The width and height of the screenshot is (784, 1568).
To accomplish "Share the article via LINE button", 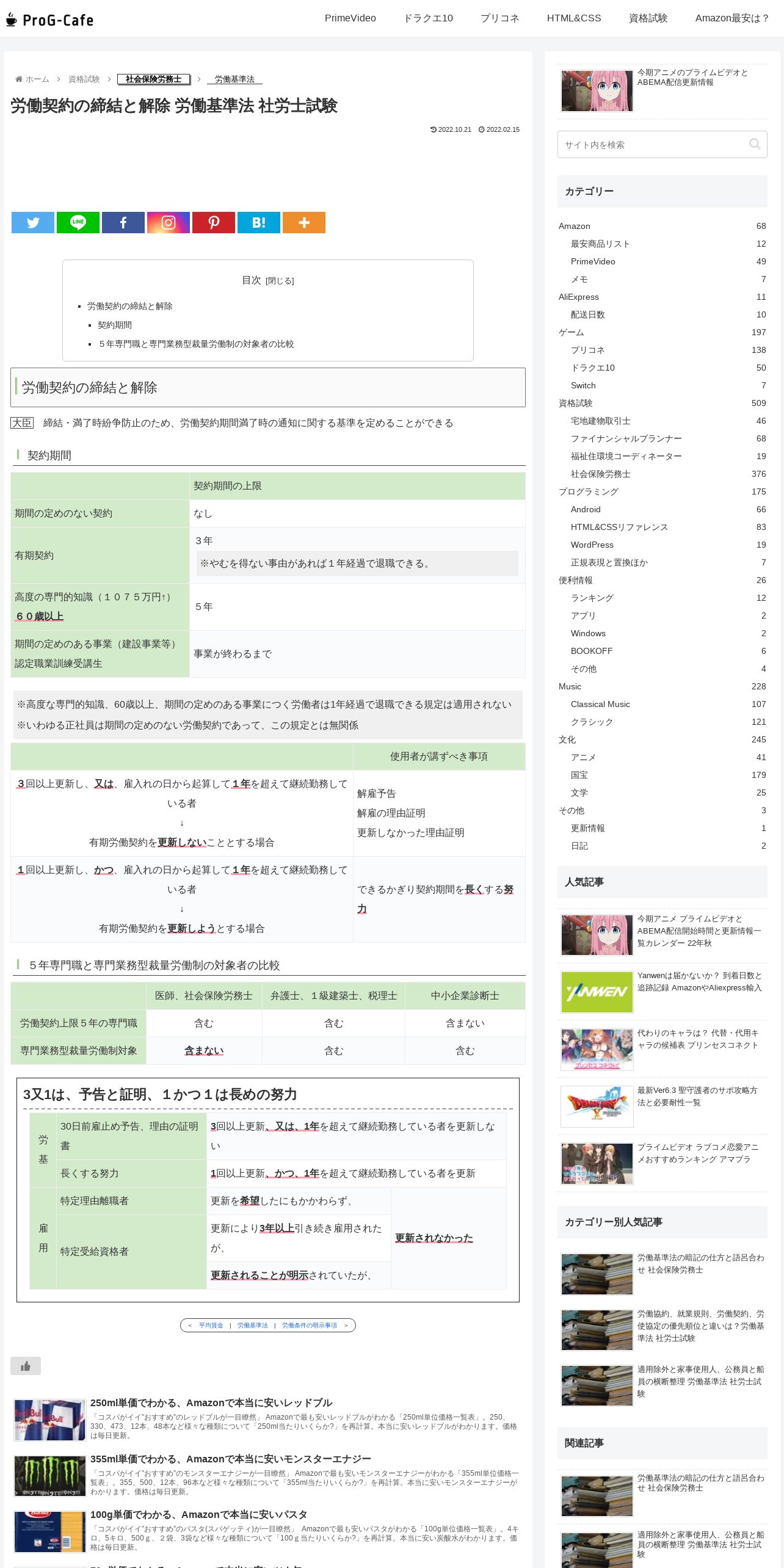I will click(78, 222).
